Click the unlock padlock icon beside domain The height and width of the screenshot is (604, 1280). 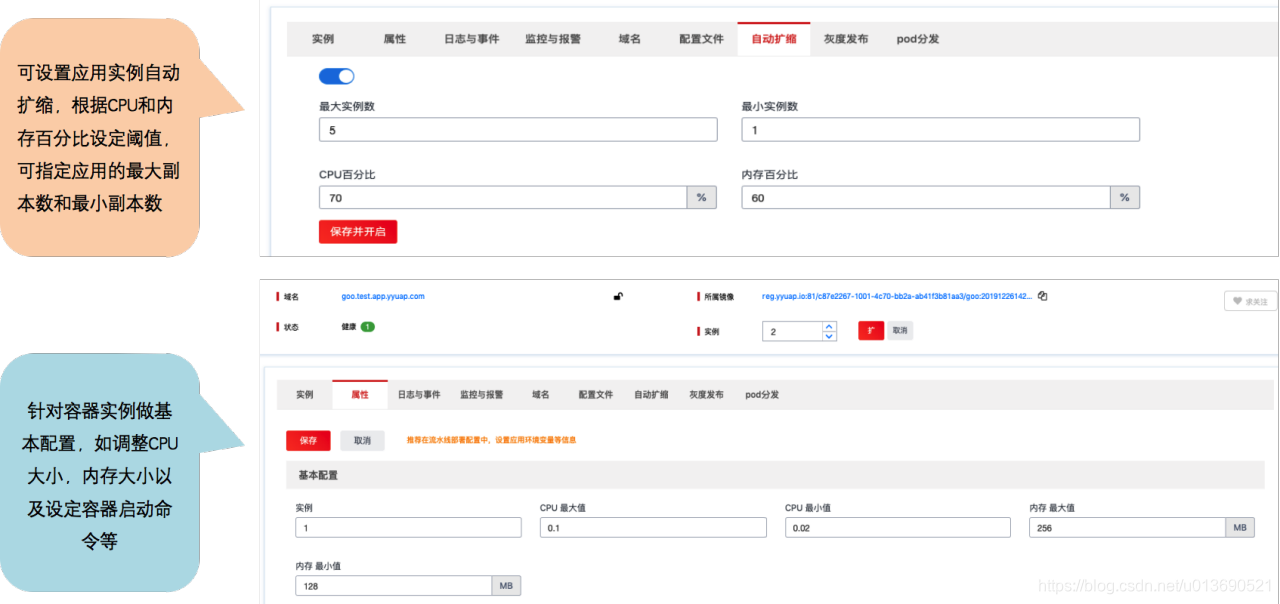click(x=619, y=296)
